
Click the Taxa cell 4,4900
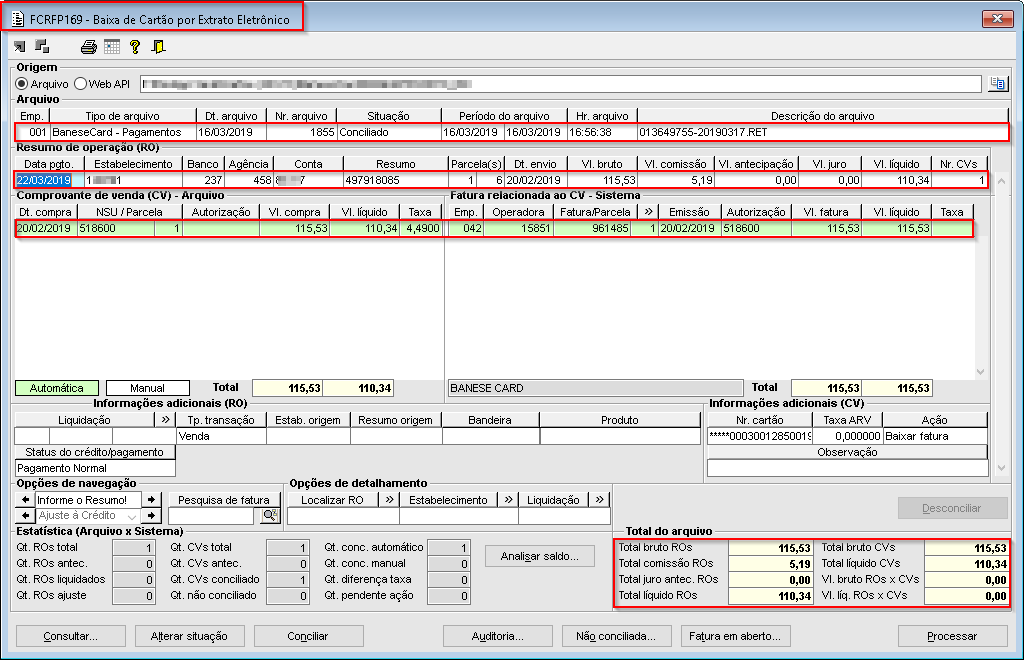point(422,228)
